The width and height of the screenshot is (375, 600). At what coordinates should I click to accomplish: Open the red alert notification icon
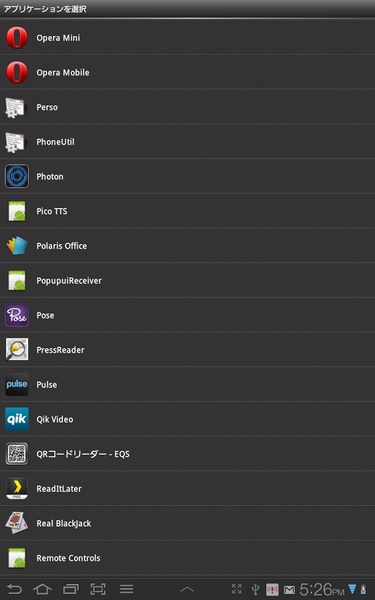click(272, 590)
